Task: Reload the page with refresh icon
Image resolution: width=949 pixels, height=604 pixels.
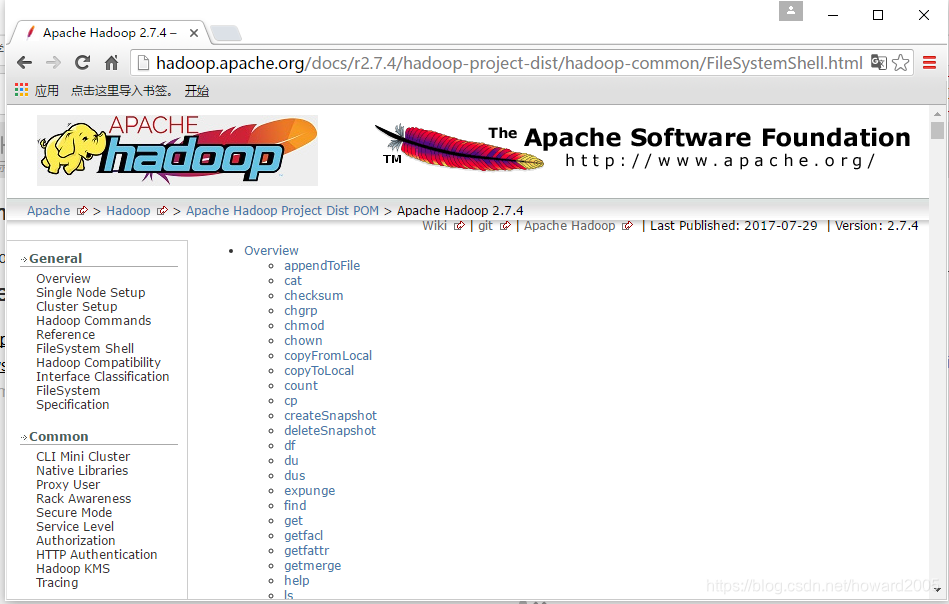Action: tap(82, 62)
